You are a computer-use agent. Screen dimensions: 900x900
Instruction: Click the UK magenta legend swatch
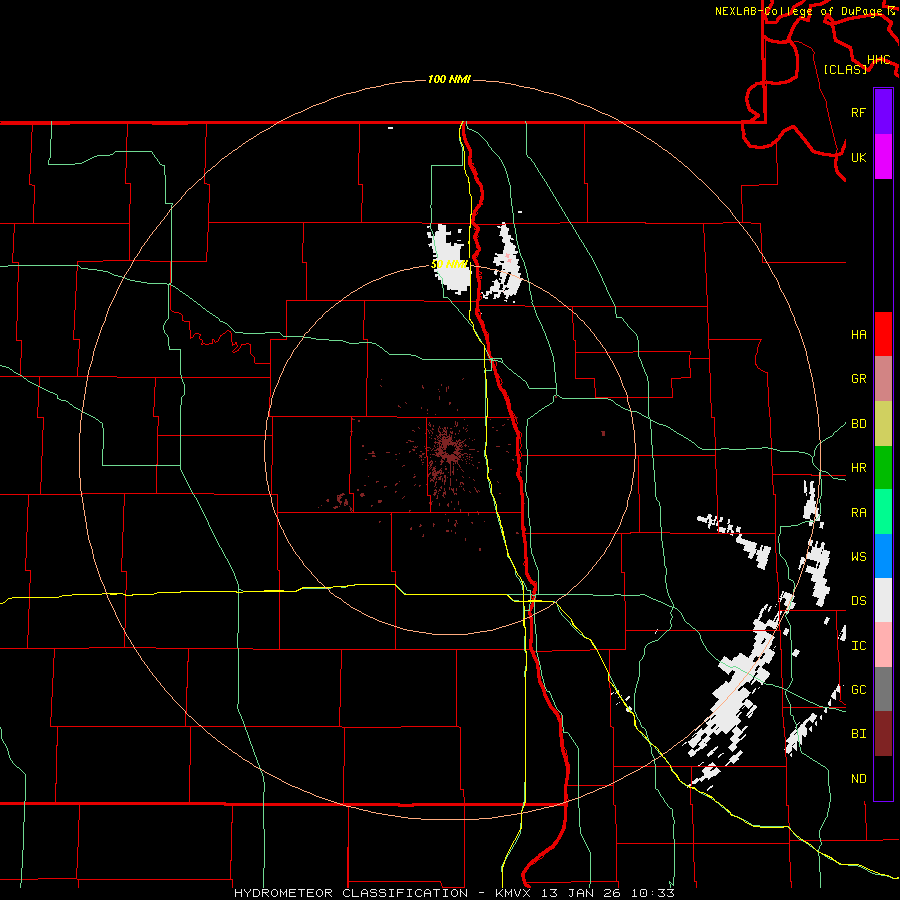[883, 157]
